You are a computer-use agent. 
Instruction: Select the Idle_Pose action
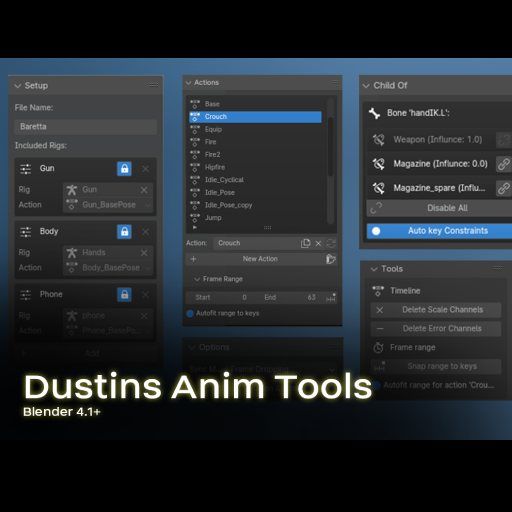pos(255,193)
